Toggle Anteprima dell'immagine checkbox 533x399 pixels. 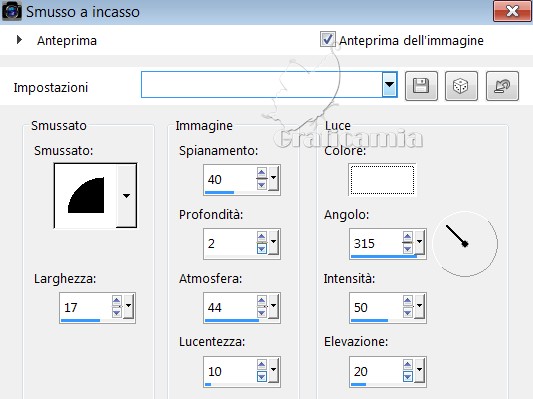[328, 39]
